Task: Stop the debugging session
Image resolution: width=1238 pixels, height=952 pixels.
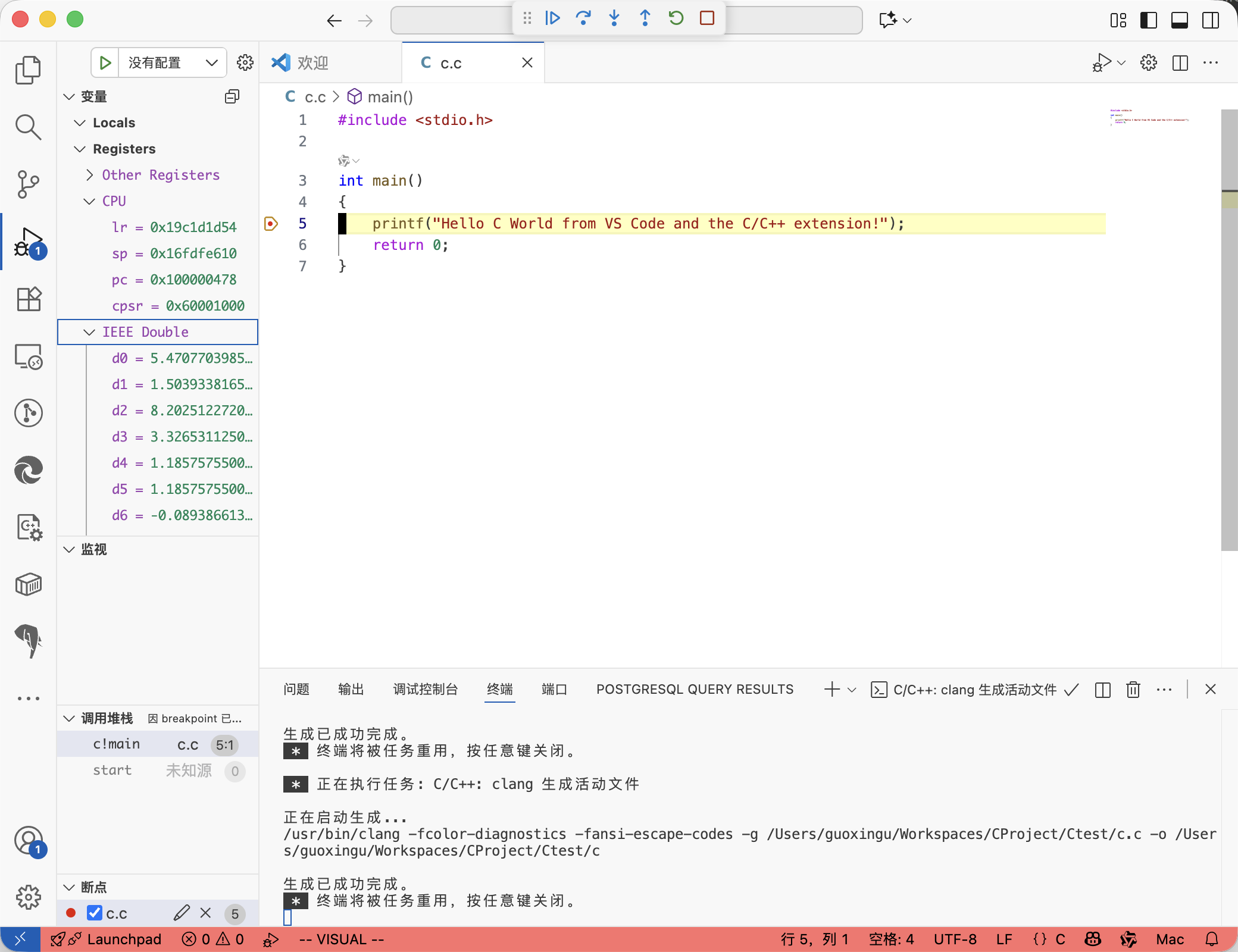Action: pyautogui.click(x=707, y=18)
